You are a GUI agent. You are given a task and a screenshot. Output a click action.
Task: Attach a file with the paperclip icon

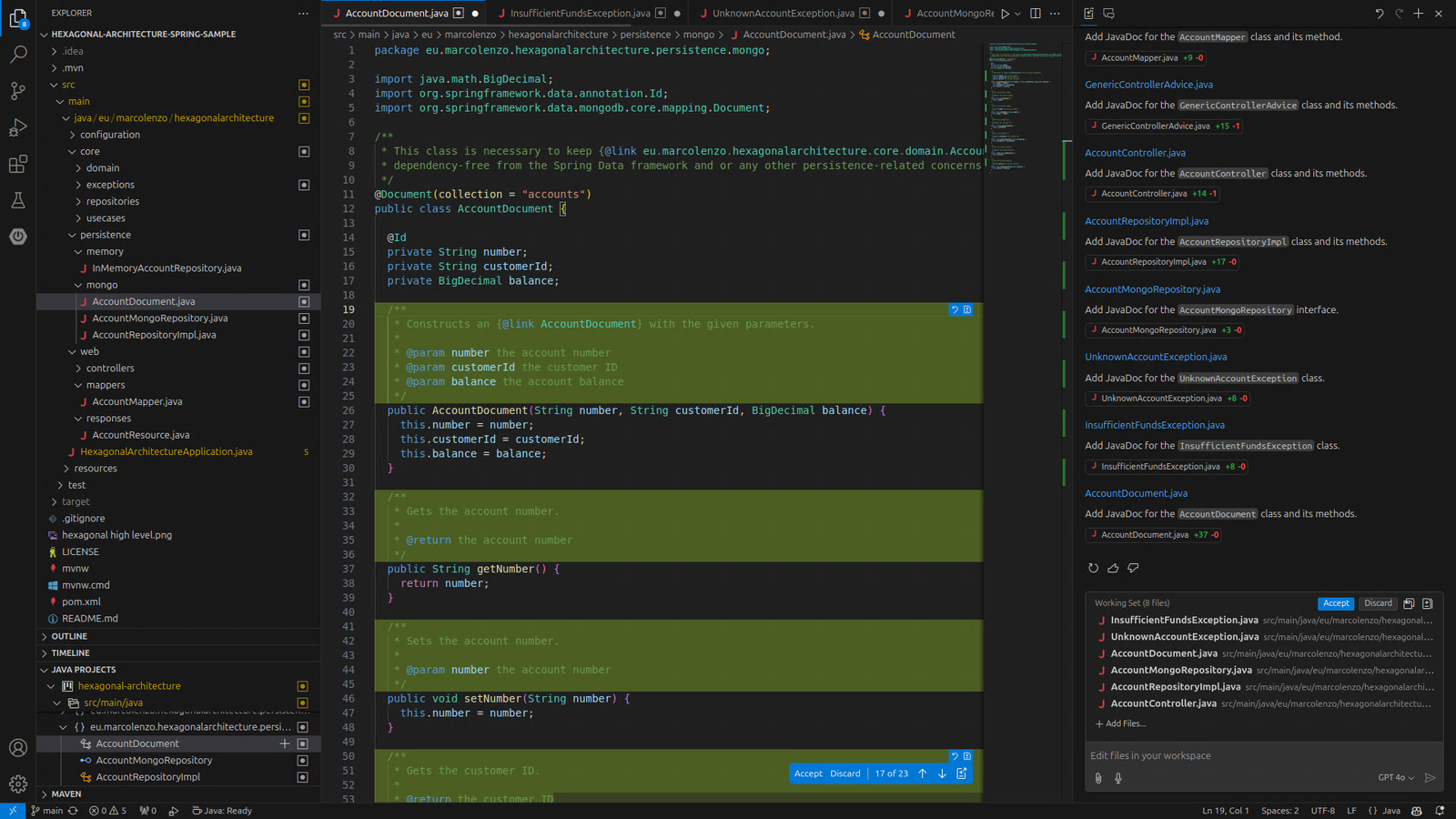1098,778
